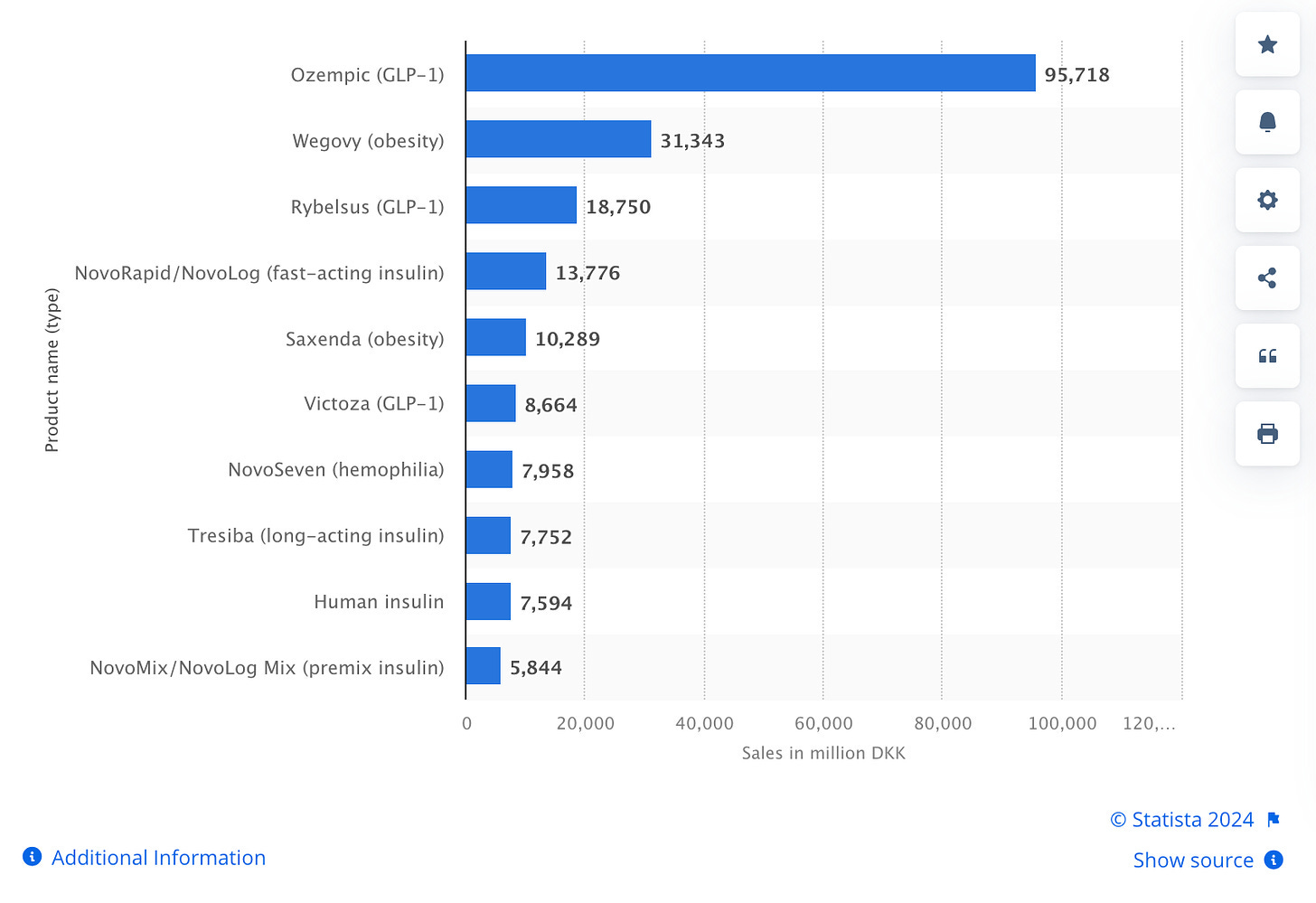
Task: Click the Victoza (GLP-1) axis label
Action: (374, 403)
